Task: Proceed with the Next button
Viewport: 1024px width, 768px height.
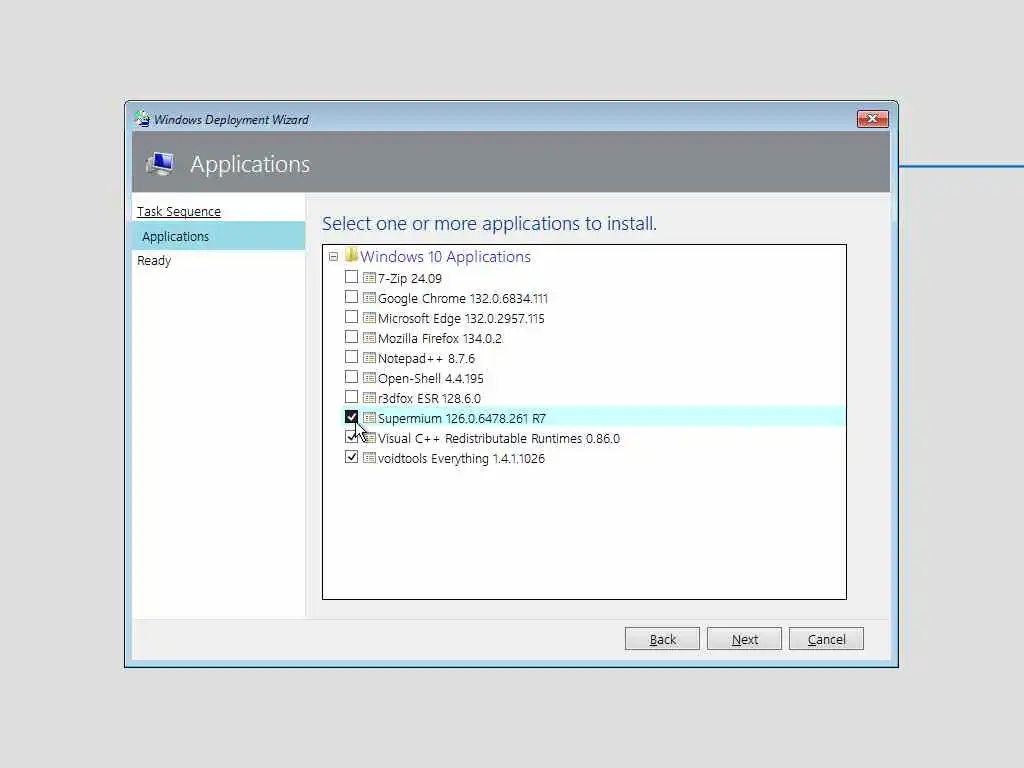Action: 744,639
